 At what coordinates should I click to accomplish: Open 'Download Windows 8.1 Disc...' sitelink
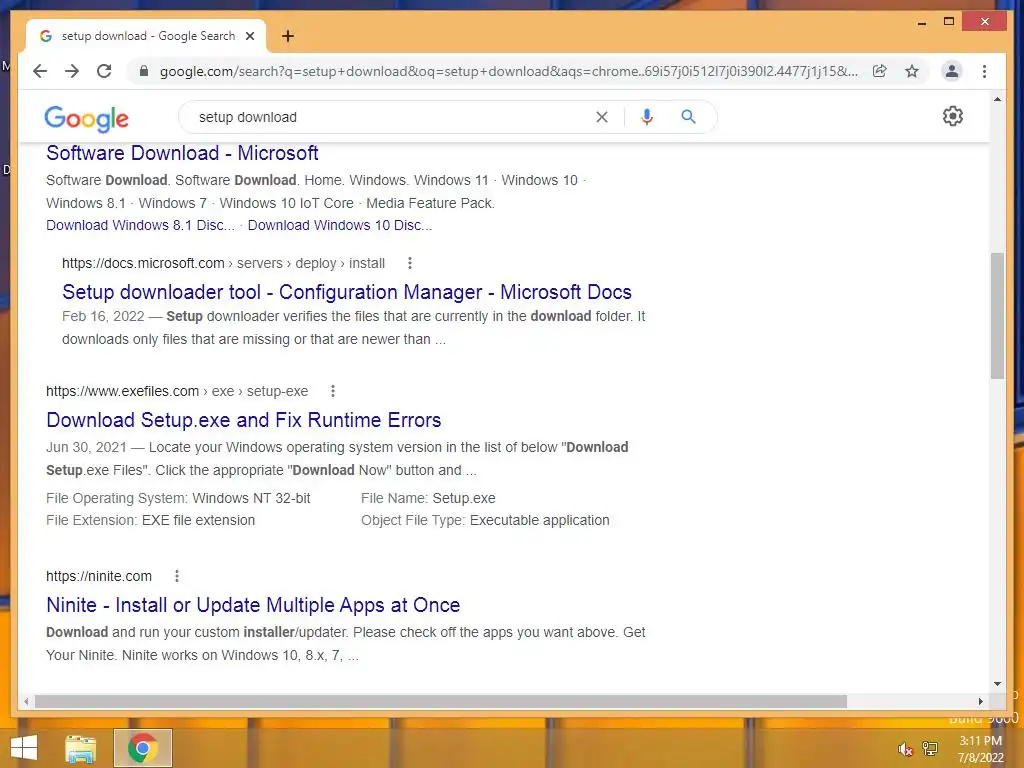(140, 225)
